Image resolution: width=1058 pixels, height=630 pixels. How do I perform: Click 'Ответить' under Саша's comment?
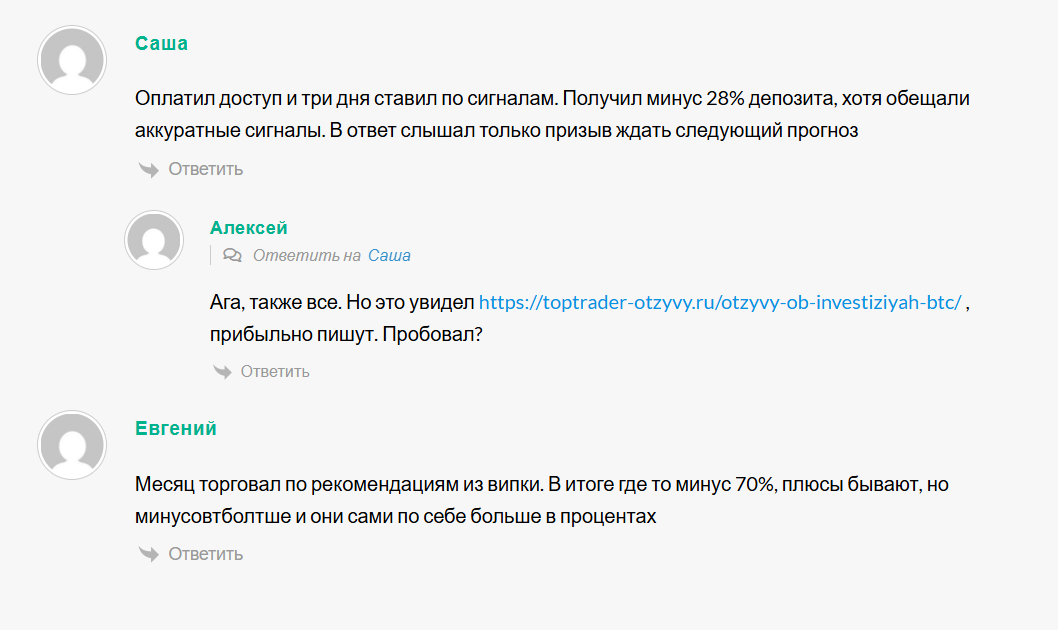[205, 169]
